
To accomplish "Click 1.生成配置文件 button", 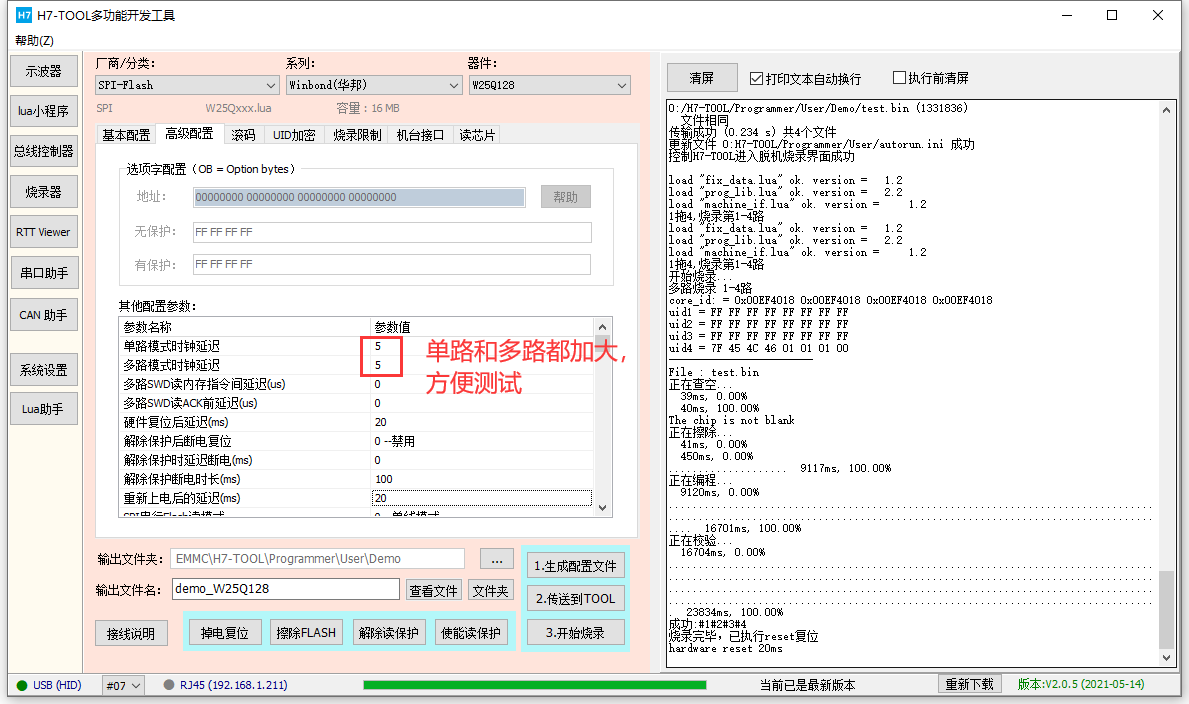I will (576, 566).
